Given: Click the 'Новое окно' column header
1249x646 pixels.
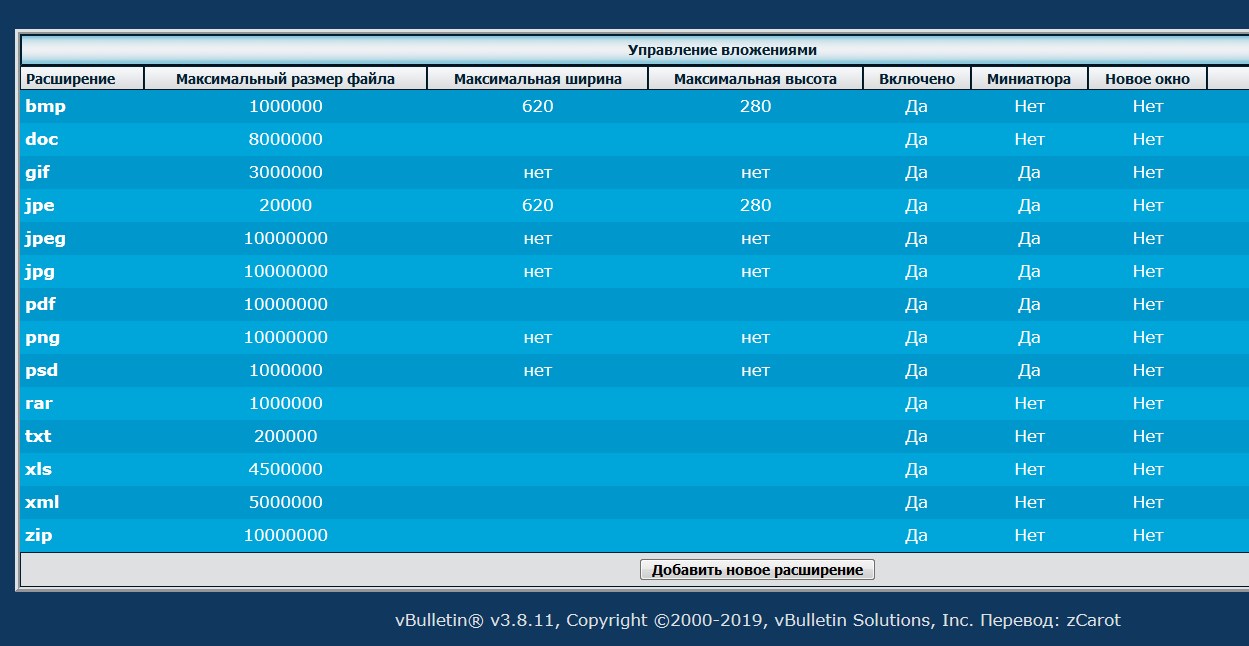Looking at the screenshot, I should point(1147,79).
